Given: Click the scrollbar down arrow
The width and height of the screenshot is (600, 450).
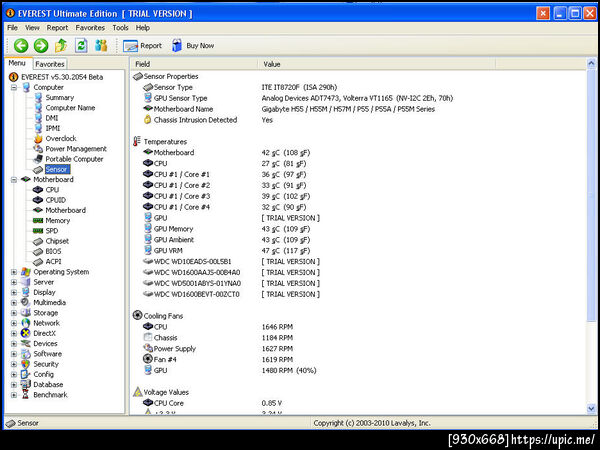Looking at the screenshot, I should (x=591, y=409).
